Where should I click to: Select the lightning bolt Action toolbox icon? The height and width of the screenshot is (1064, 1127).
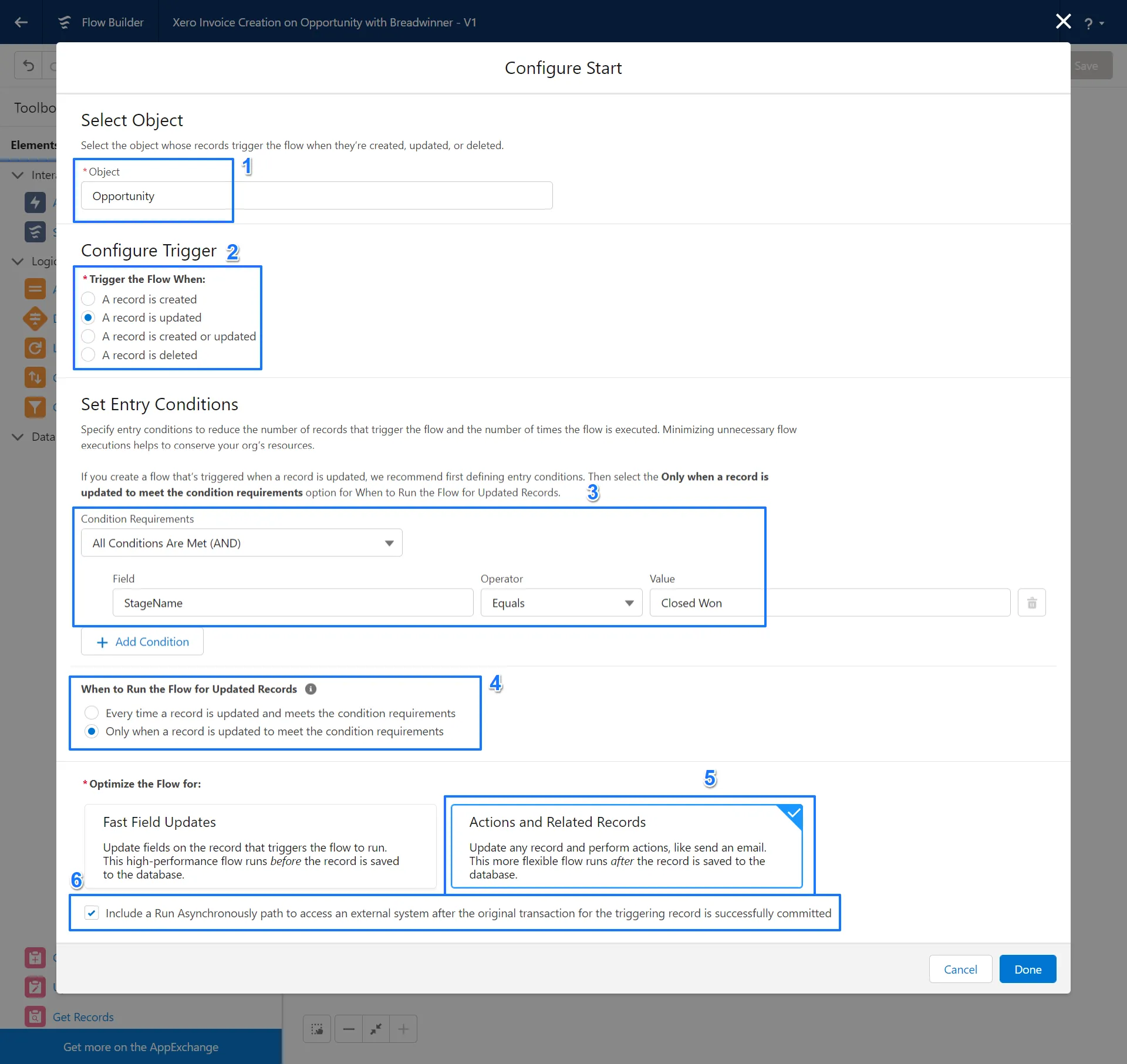35,202
